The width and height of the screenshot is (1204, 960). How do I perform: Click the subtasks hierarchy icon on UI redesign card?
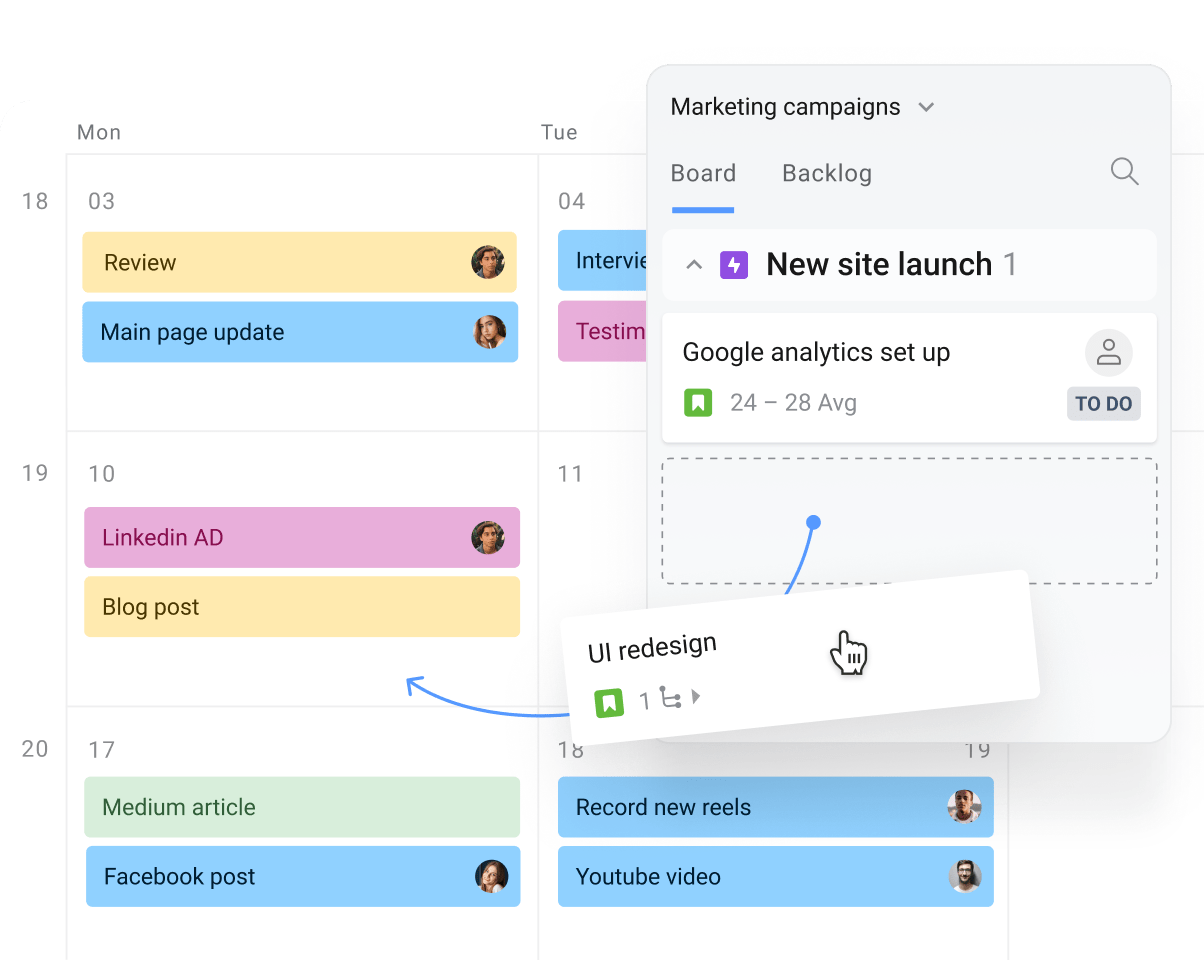[x=673, y=700]
